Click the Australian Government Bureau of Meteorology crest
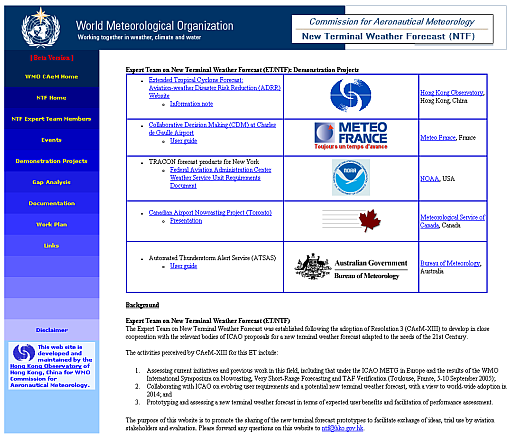This screenshot has height=435, width=512. (x=351, y=266)
